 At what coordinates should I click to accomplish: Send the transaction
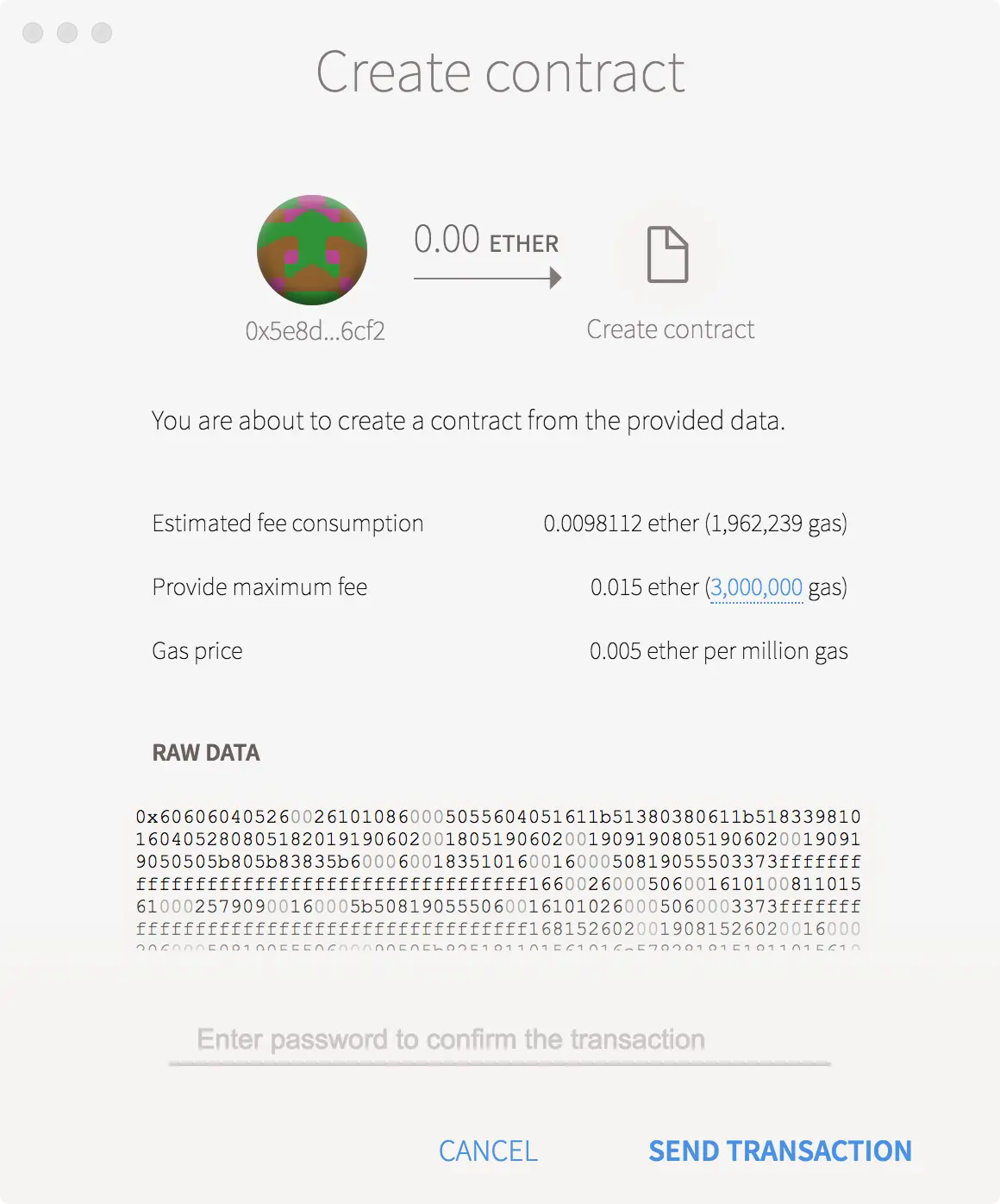[x=780, y=1151]
